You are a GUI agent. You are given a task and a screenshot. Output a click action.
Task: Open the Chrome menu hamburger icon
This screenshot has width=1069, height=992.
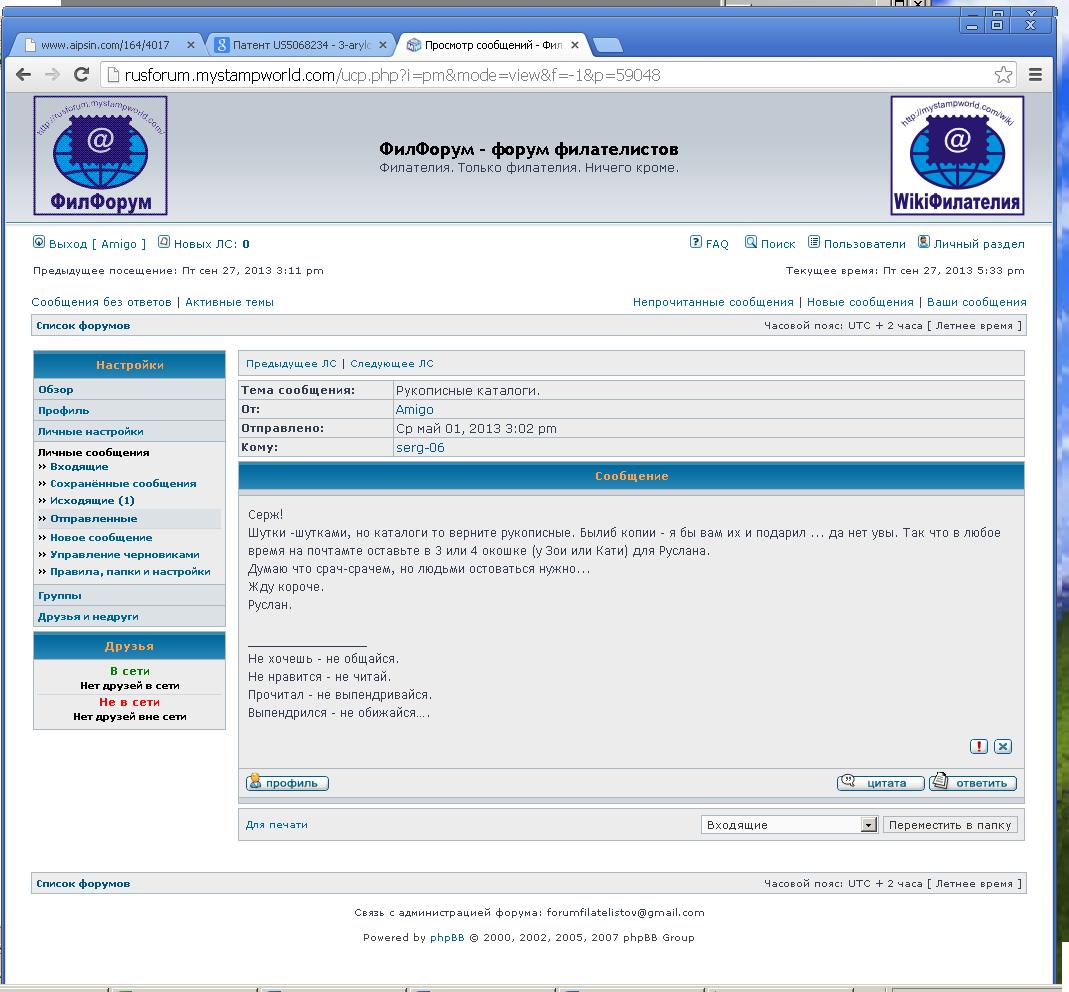click(1035, 75)
